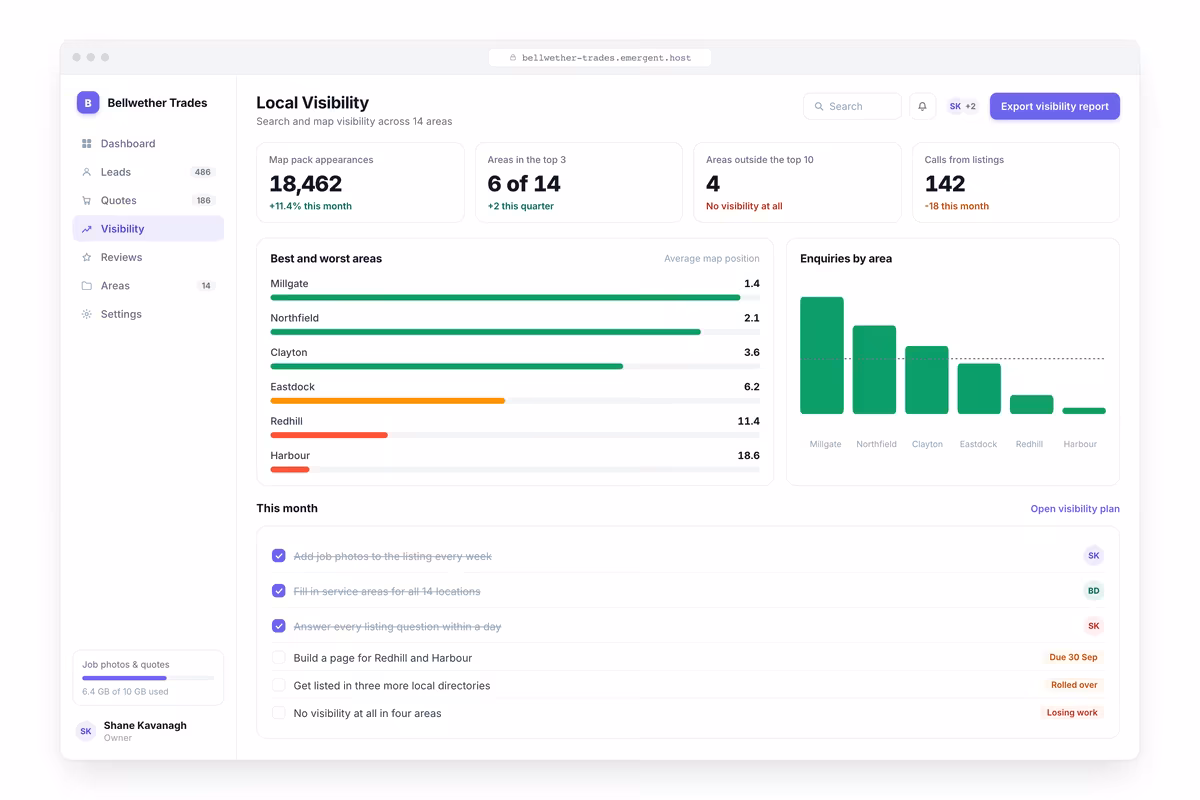Click the Northfield bar in enquiries chart
This screenshot has width=1200, height=800.
click(x=874, y=369)
